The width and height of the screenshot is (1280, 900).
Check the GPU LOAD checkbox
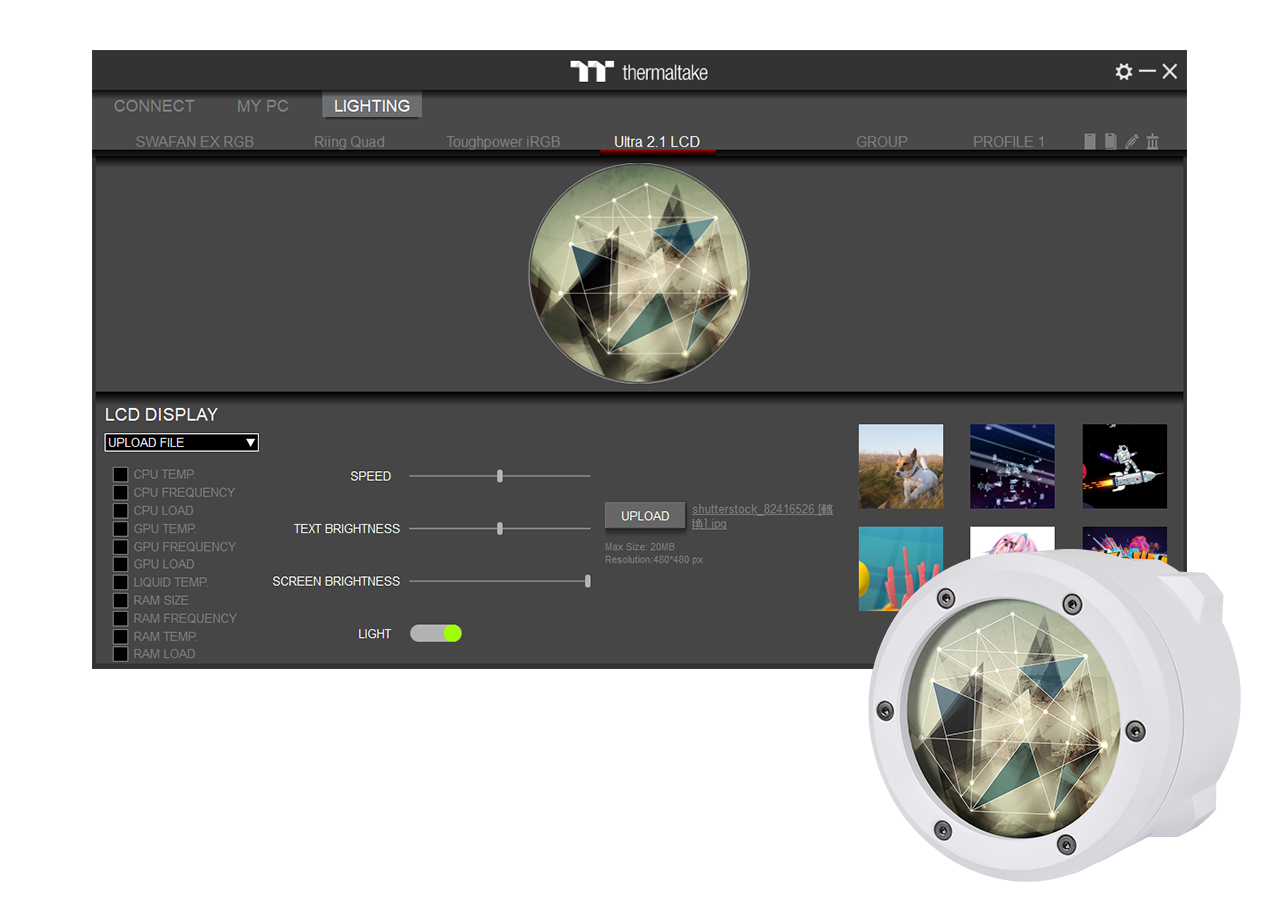click(120, 565)
